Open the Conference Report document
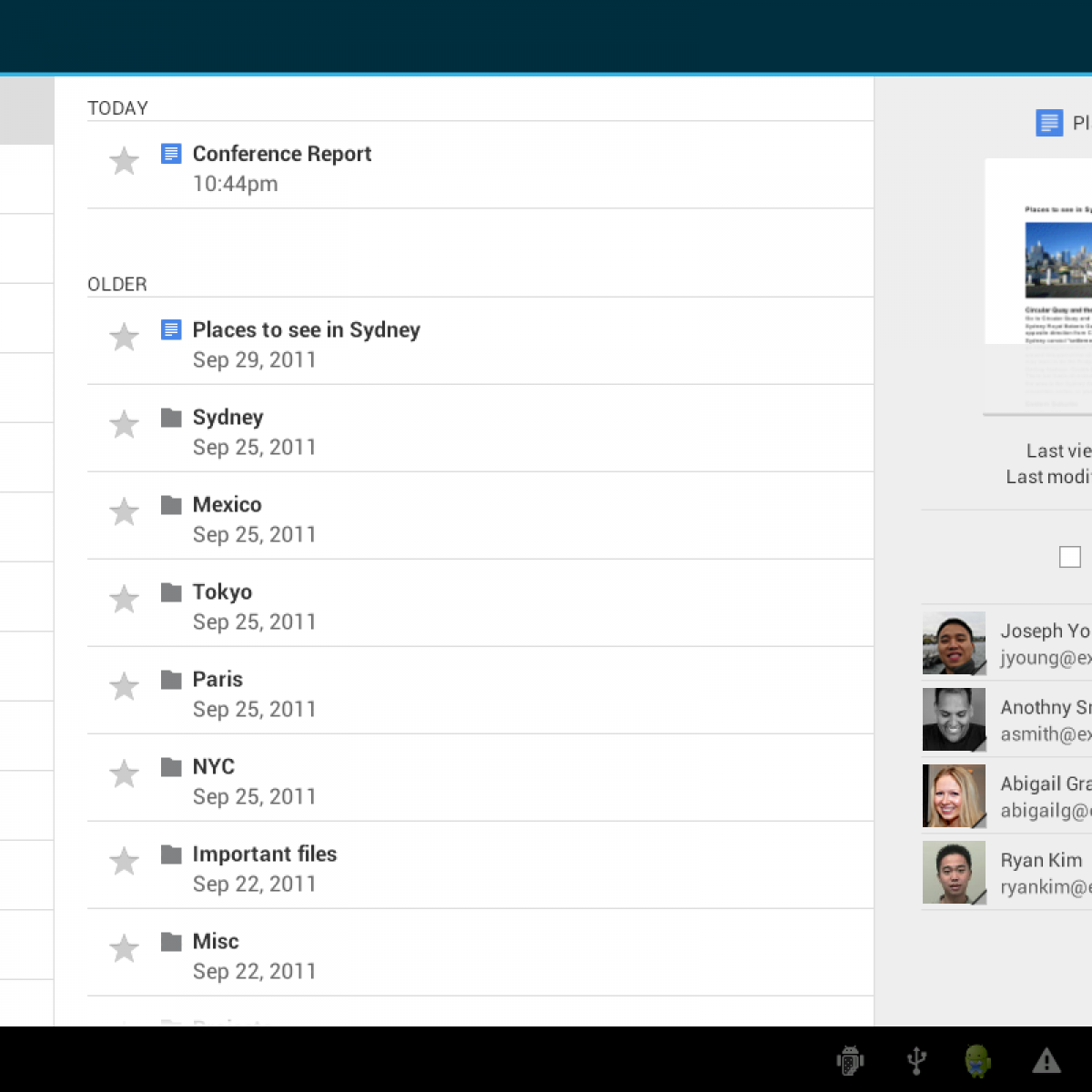Viewport: 1092px width, 1092px height. (x=281, y=154)
